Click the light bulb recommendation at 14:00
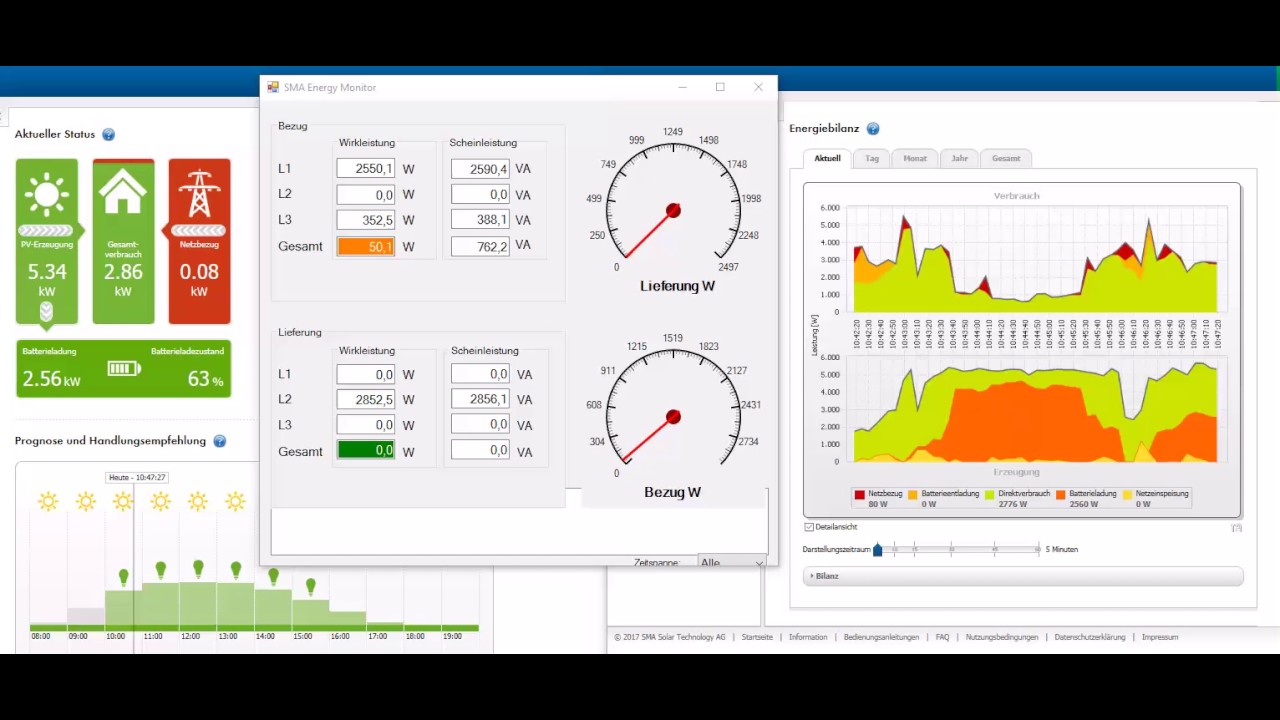 pyautogui.click(x=273, y=577)
